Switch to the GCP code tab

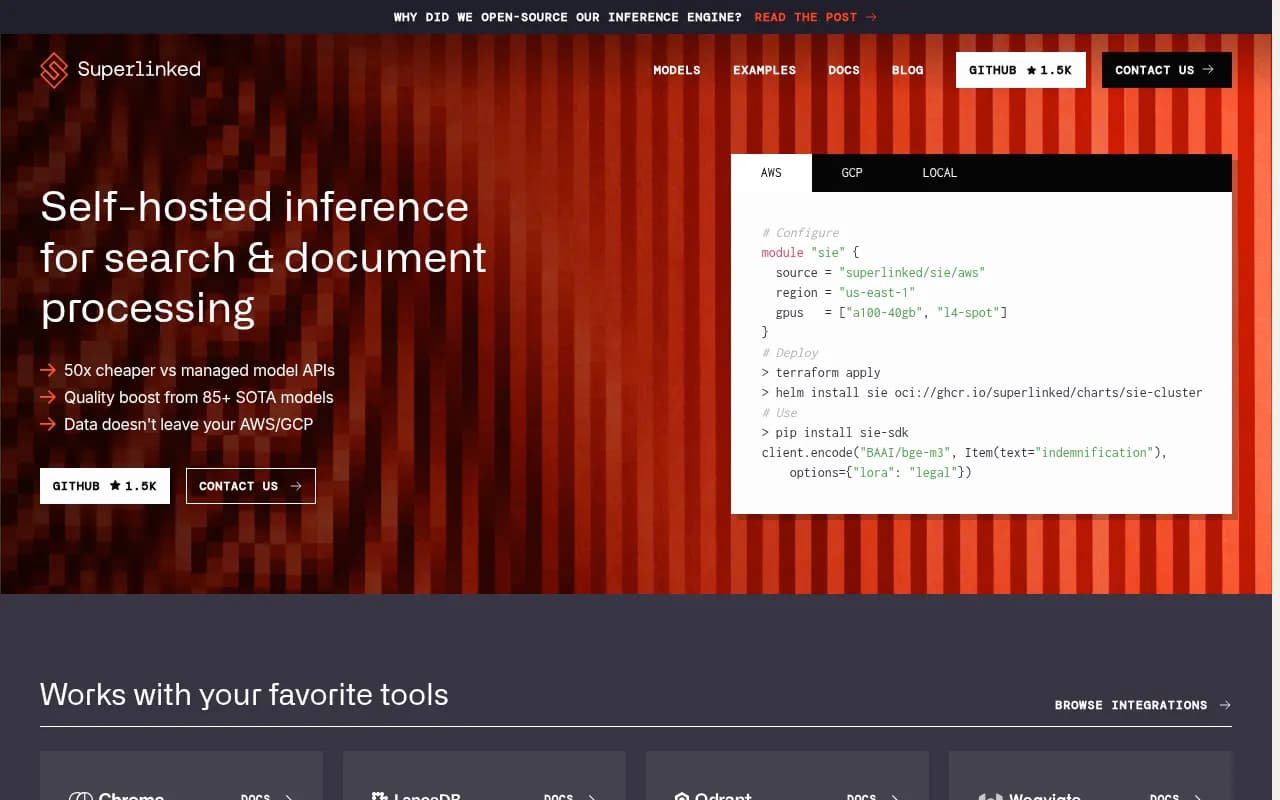click(852, 173)
